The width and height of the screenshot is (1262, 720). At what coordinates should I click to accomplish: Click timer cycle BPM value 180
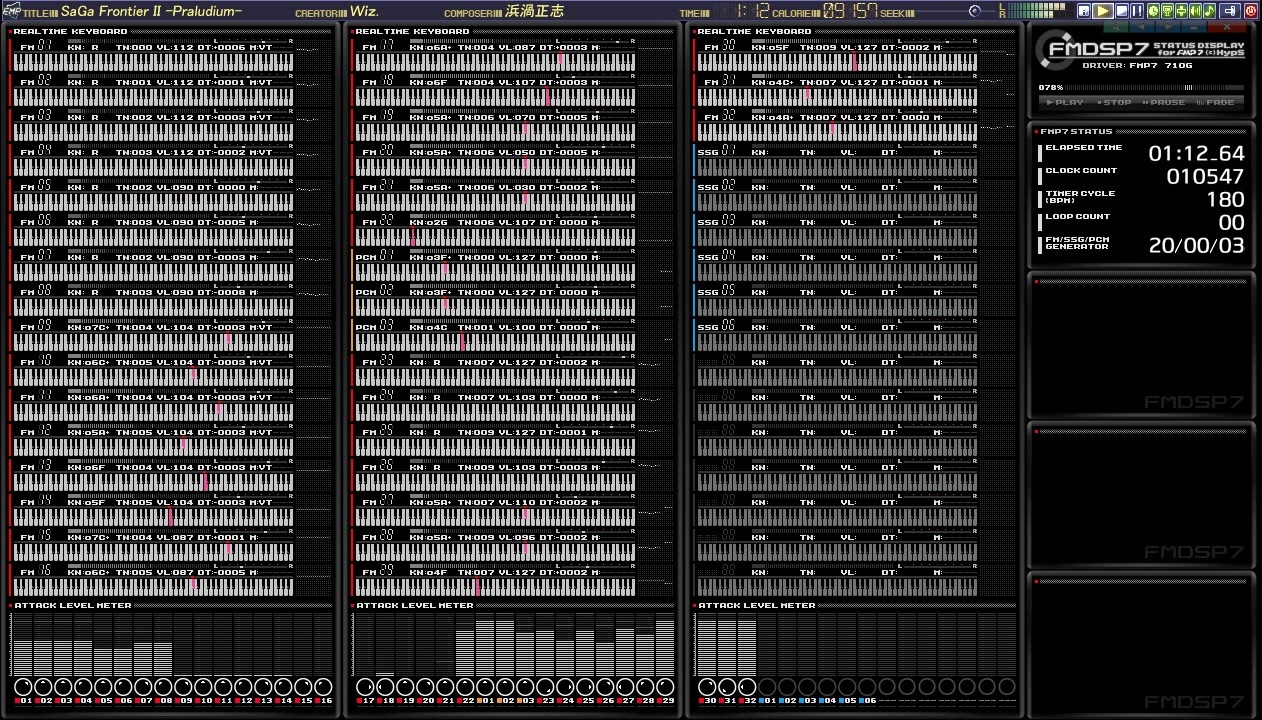1225,200
